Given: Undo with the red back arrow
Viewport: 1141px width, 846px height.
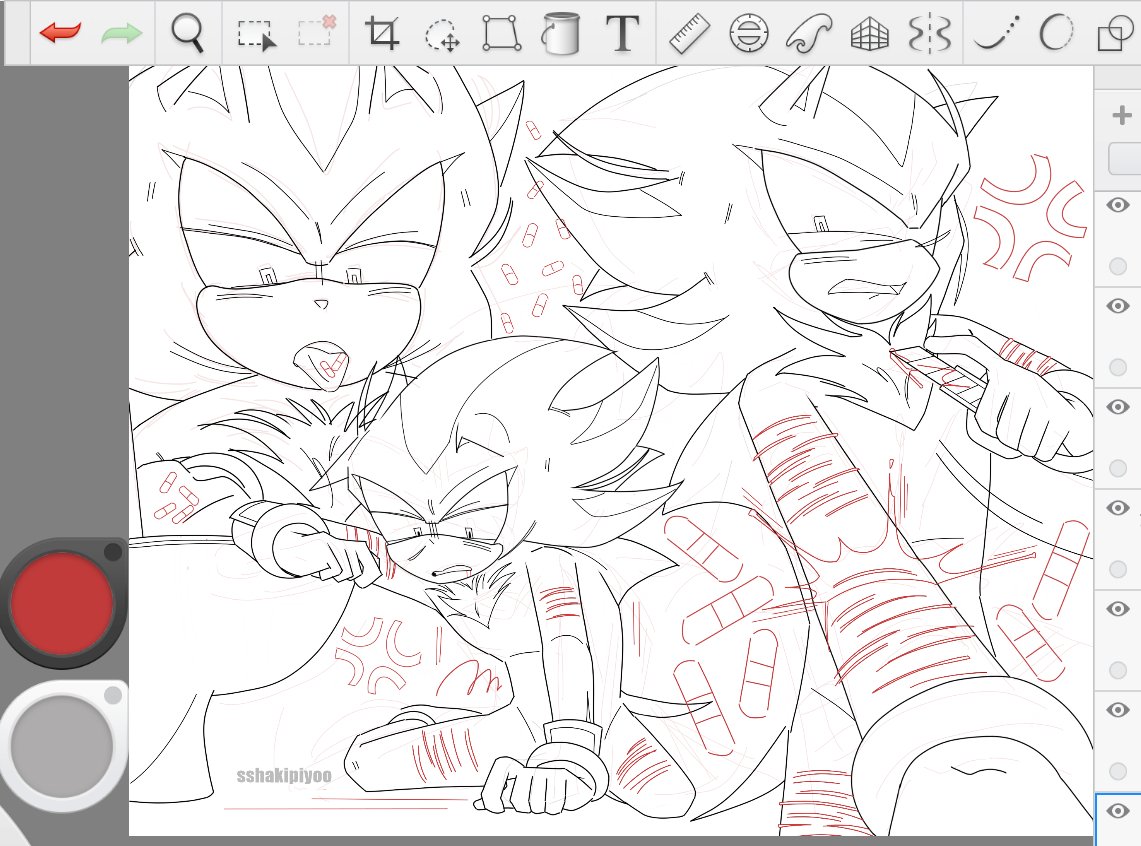Looking at the screenshot, I should point(60,33).
